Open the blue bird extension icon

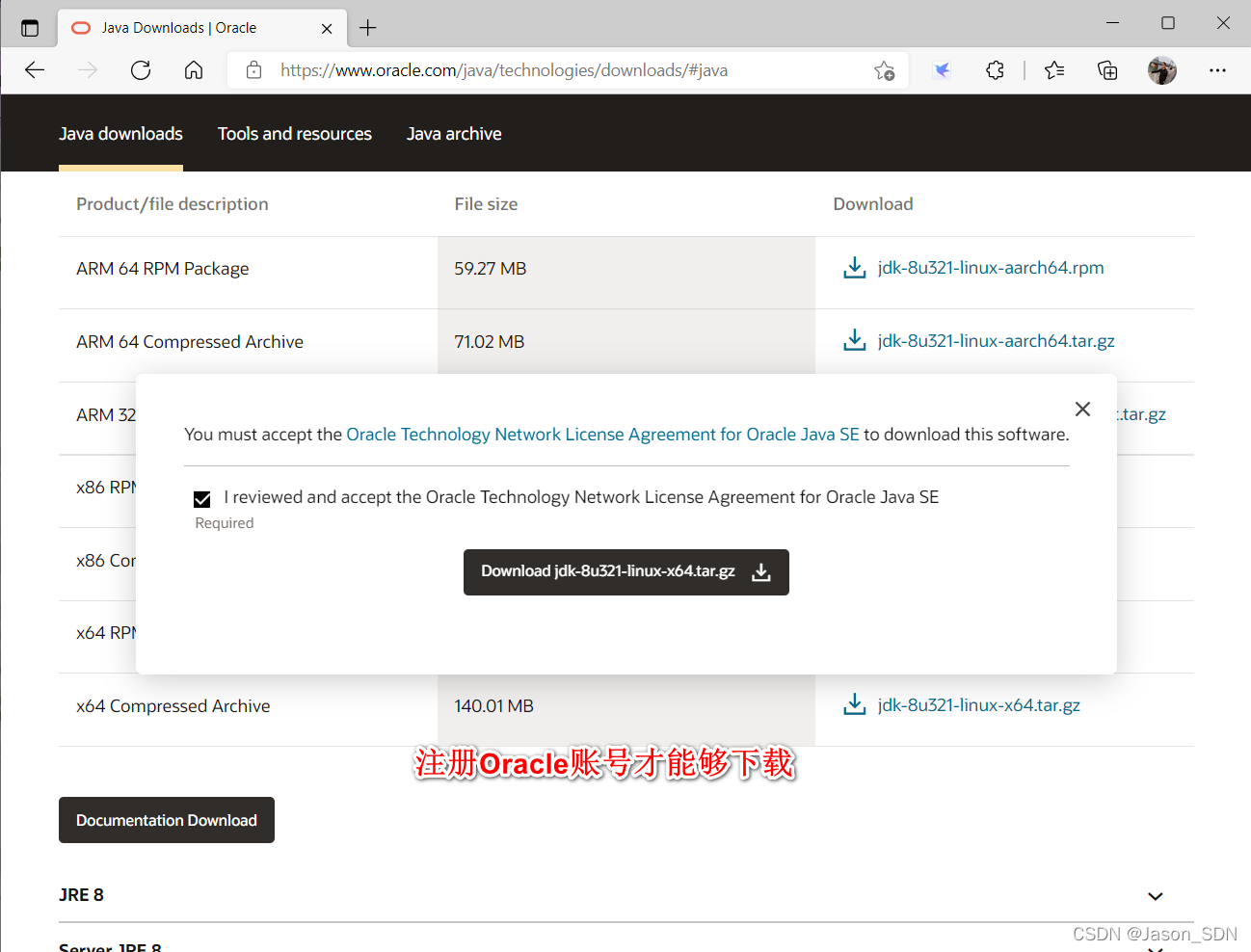tap(942, 70)
